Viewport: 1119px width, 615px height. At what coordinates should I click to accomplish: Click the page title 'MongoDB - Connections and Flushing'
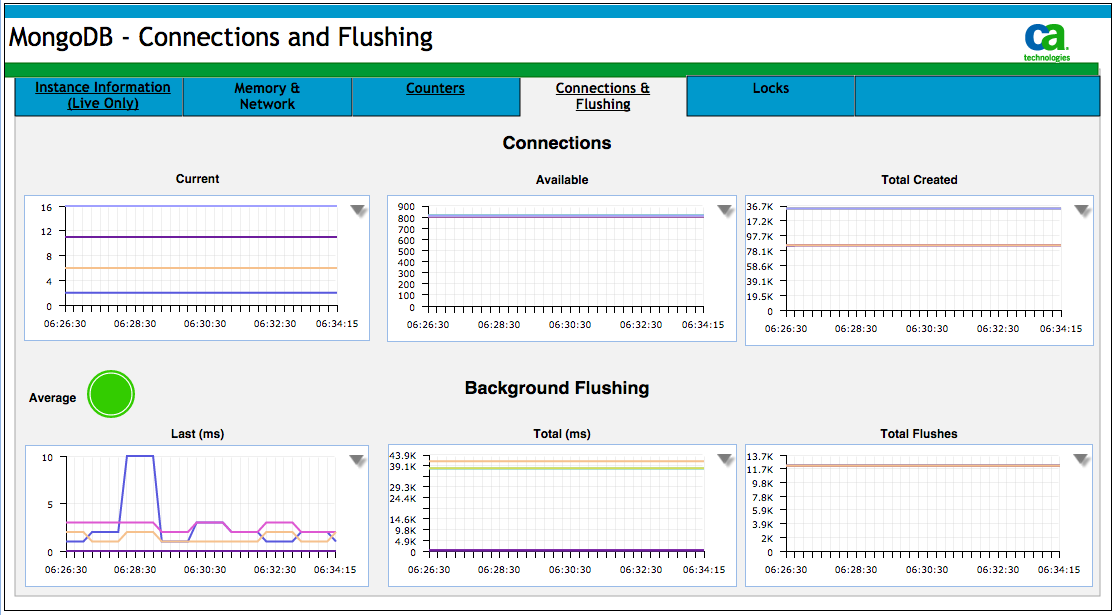[221, 37]
